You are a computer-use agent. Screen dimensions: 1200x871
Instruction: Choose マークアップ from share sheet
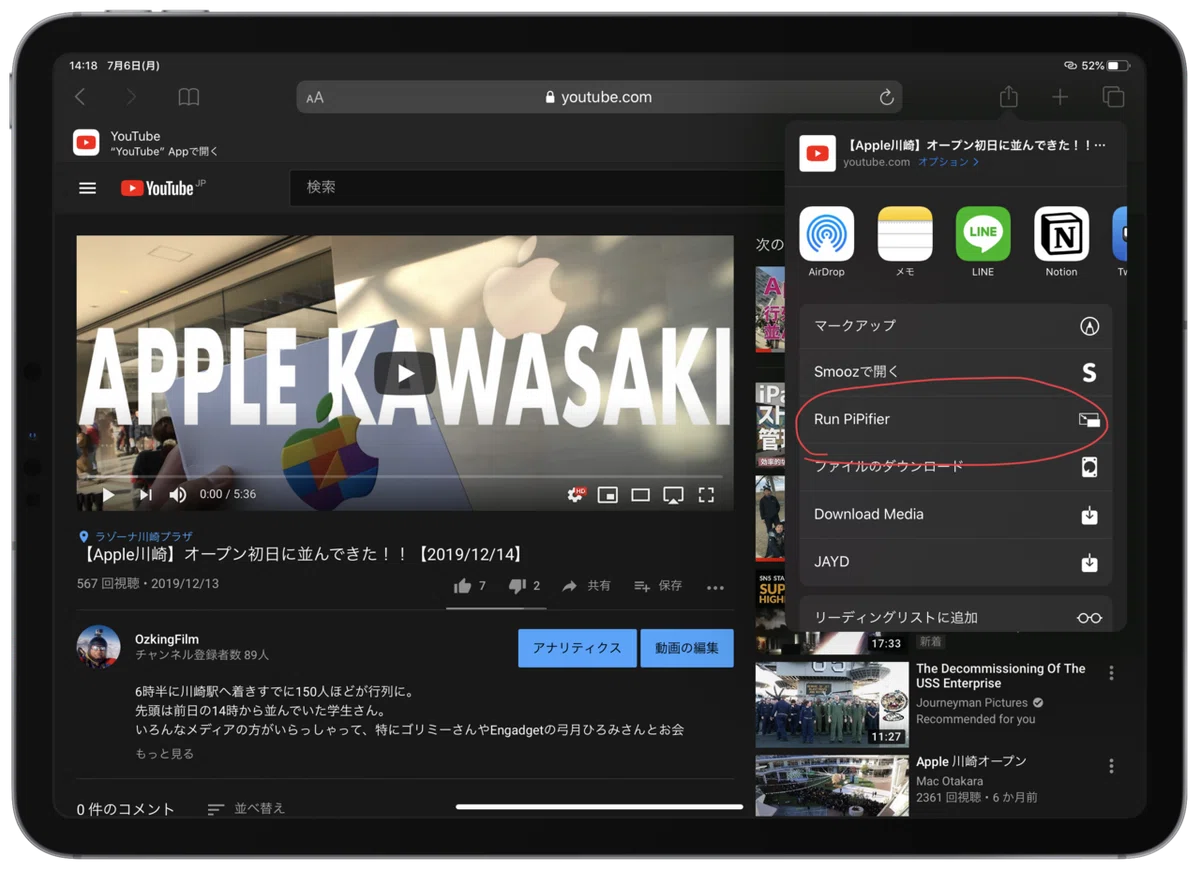click(x=956, y=326)
